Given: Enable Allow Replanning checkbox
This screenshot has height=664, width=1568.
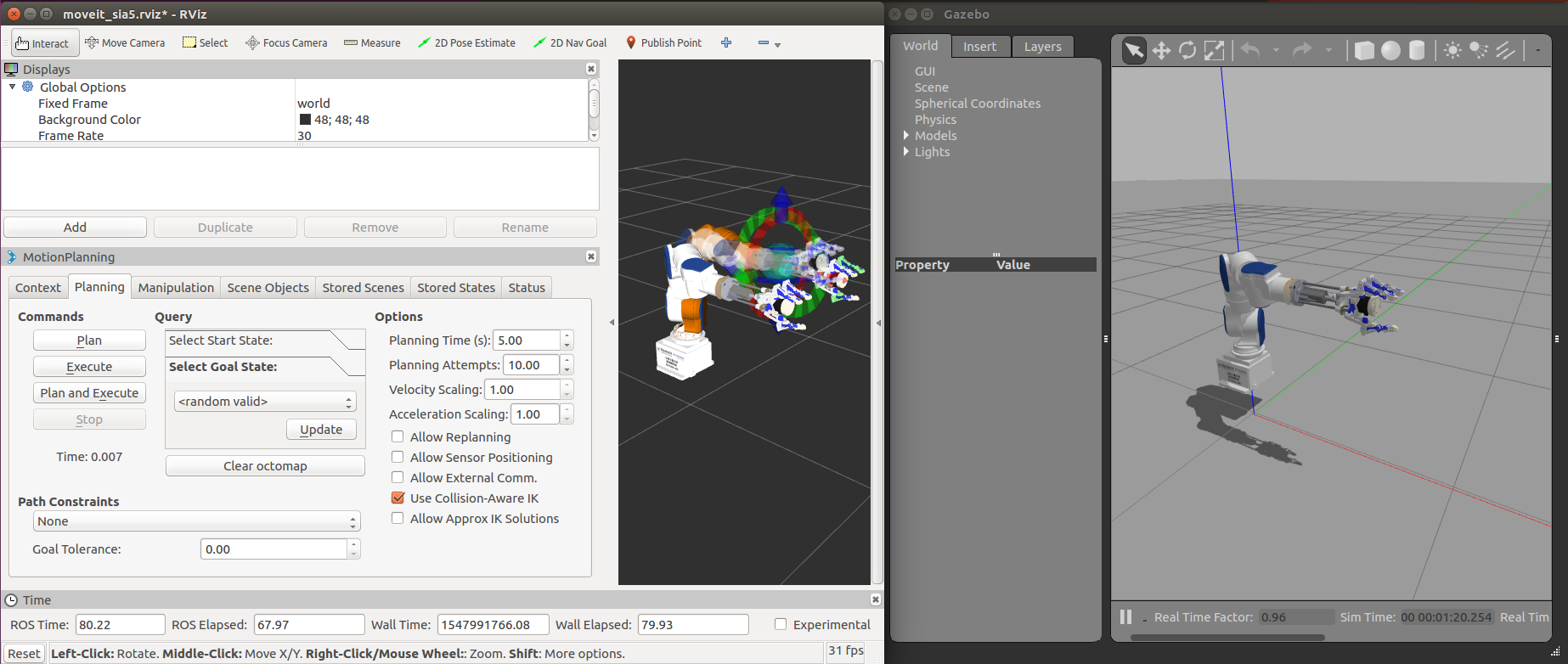Looking at the screenshot, I should pos(398,436).
